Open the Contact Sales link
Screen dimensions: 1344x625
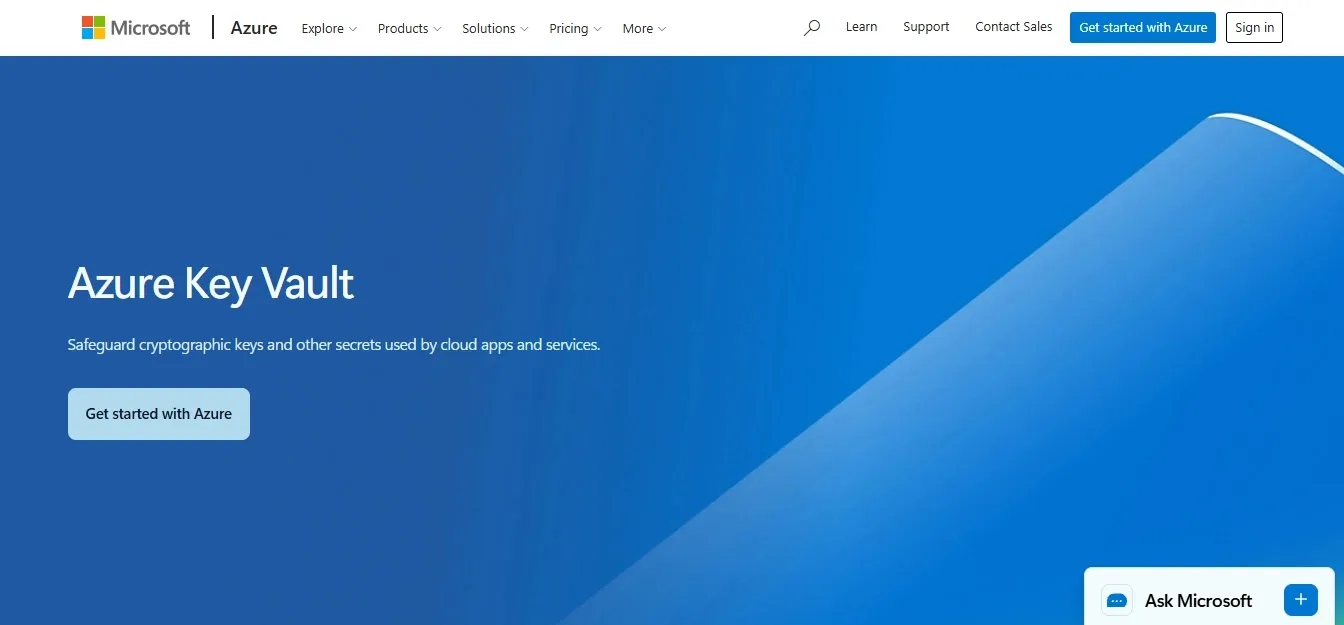click(x=1014, y=27)
